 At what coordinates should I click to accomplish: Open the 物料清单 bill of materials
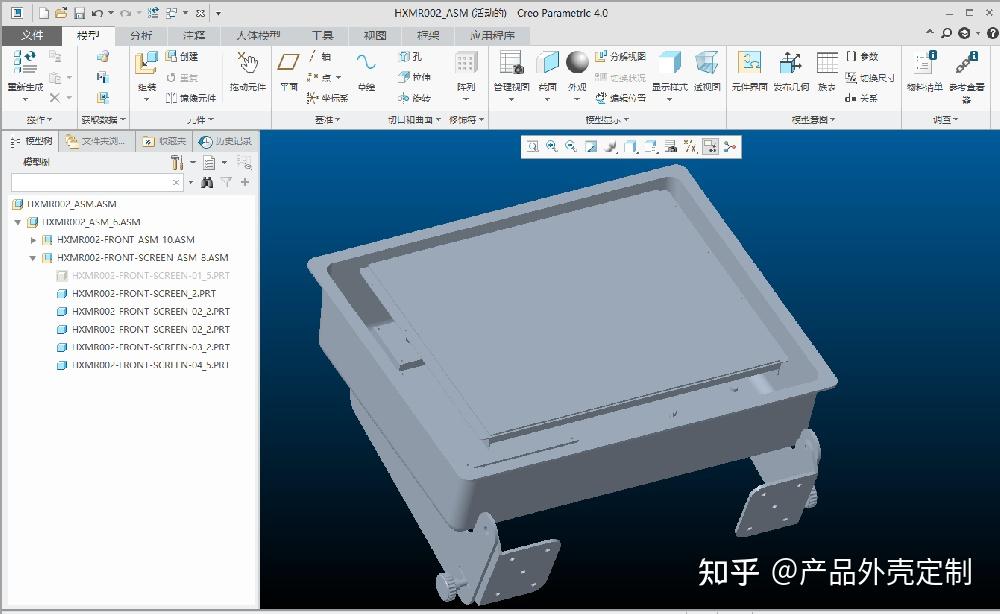925,71
